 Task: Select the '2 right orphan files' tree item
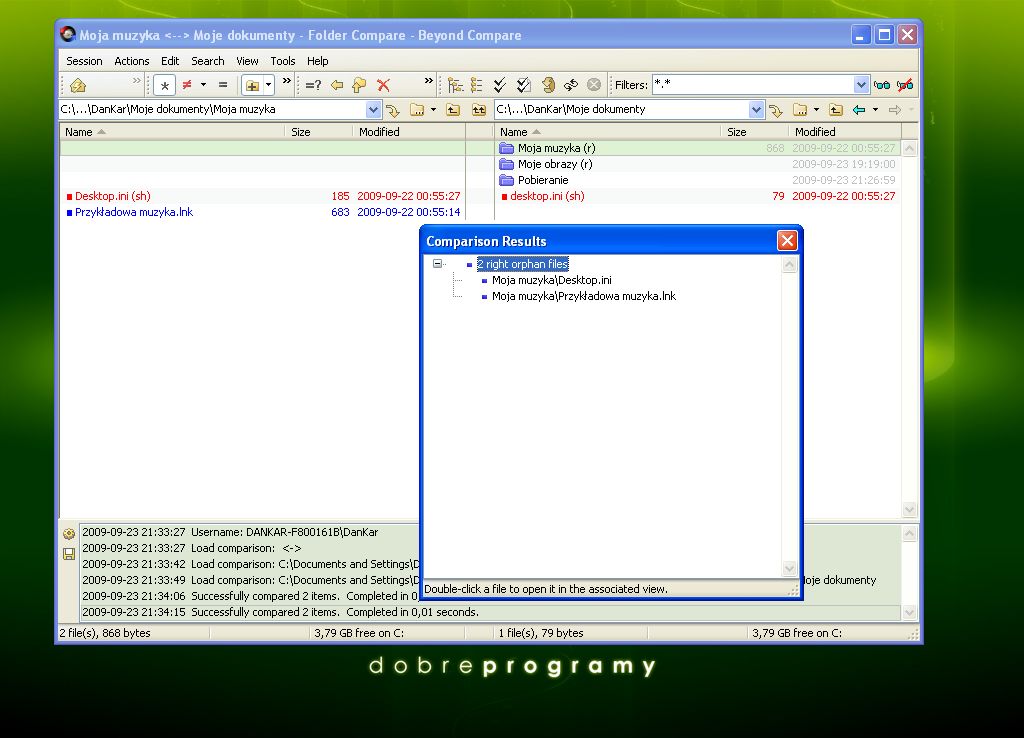[522, 264]
